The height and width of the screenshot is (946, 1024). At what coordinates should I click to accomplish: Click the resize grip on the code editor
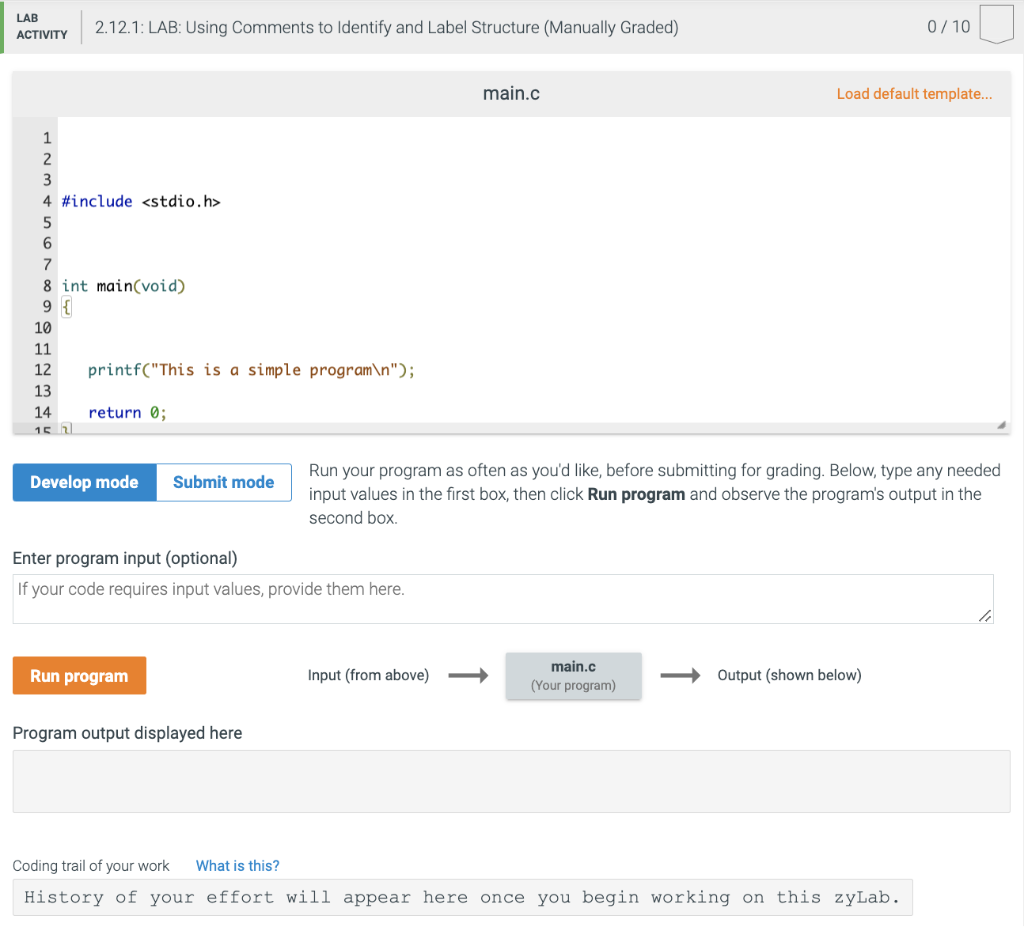(x=1001, y=424)
